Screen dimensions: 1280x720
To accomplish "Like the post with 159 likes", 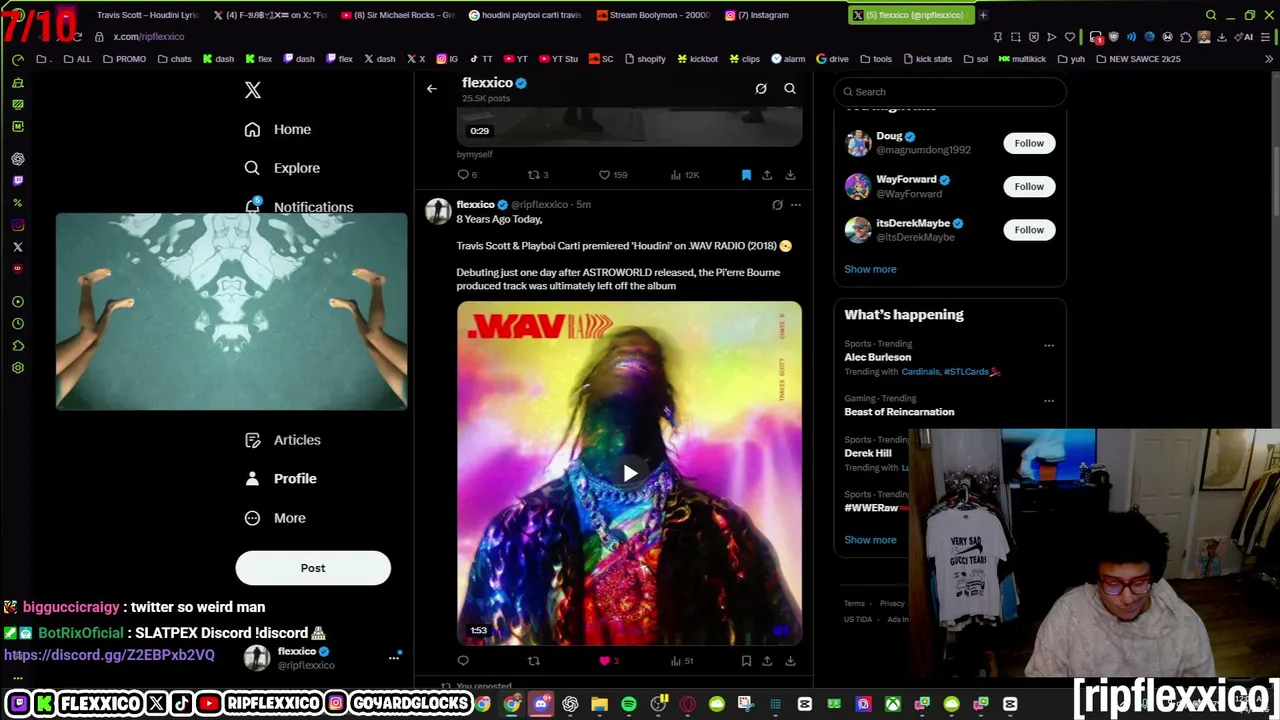I will tap(613, 175).
